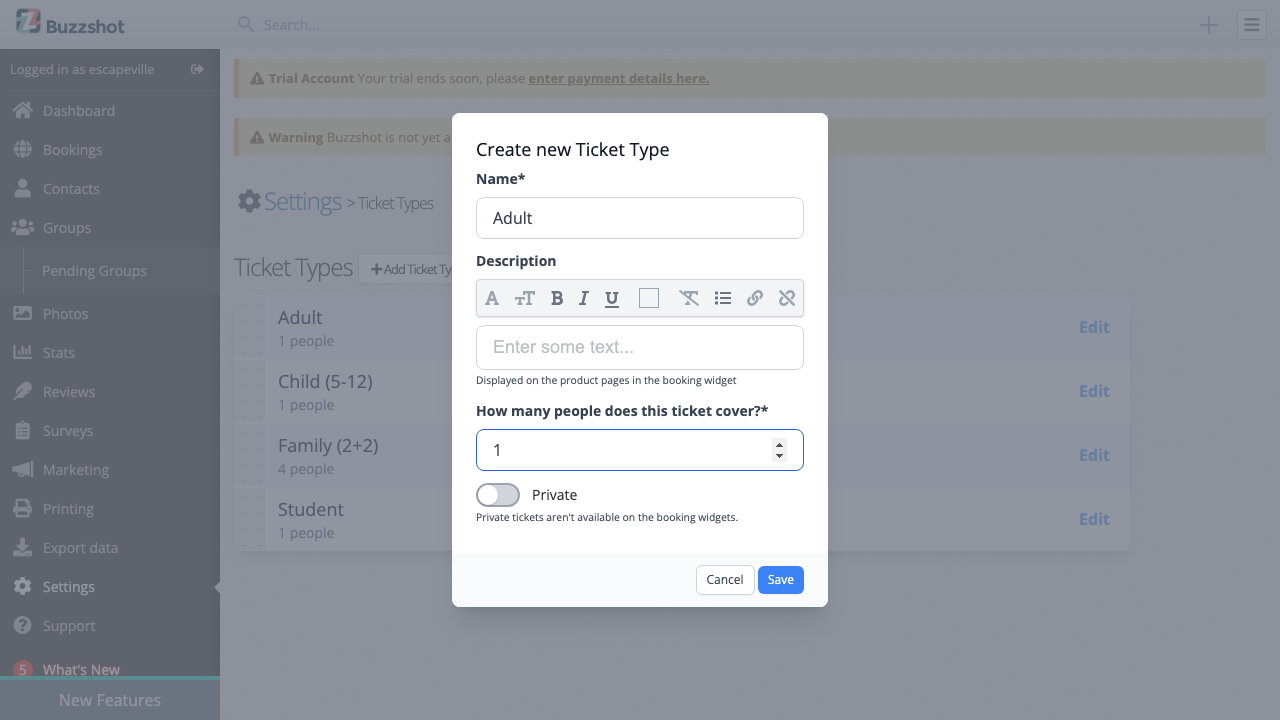Remove link formatting using the unlink icon

point(786,298)
